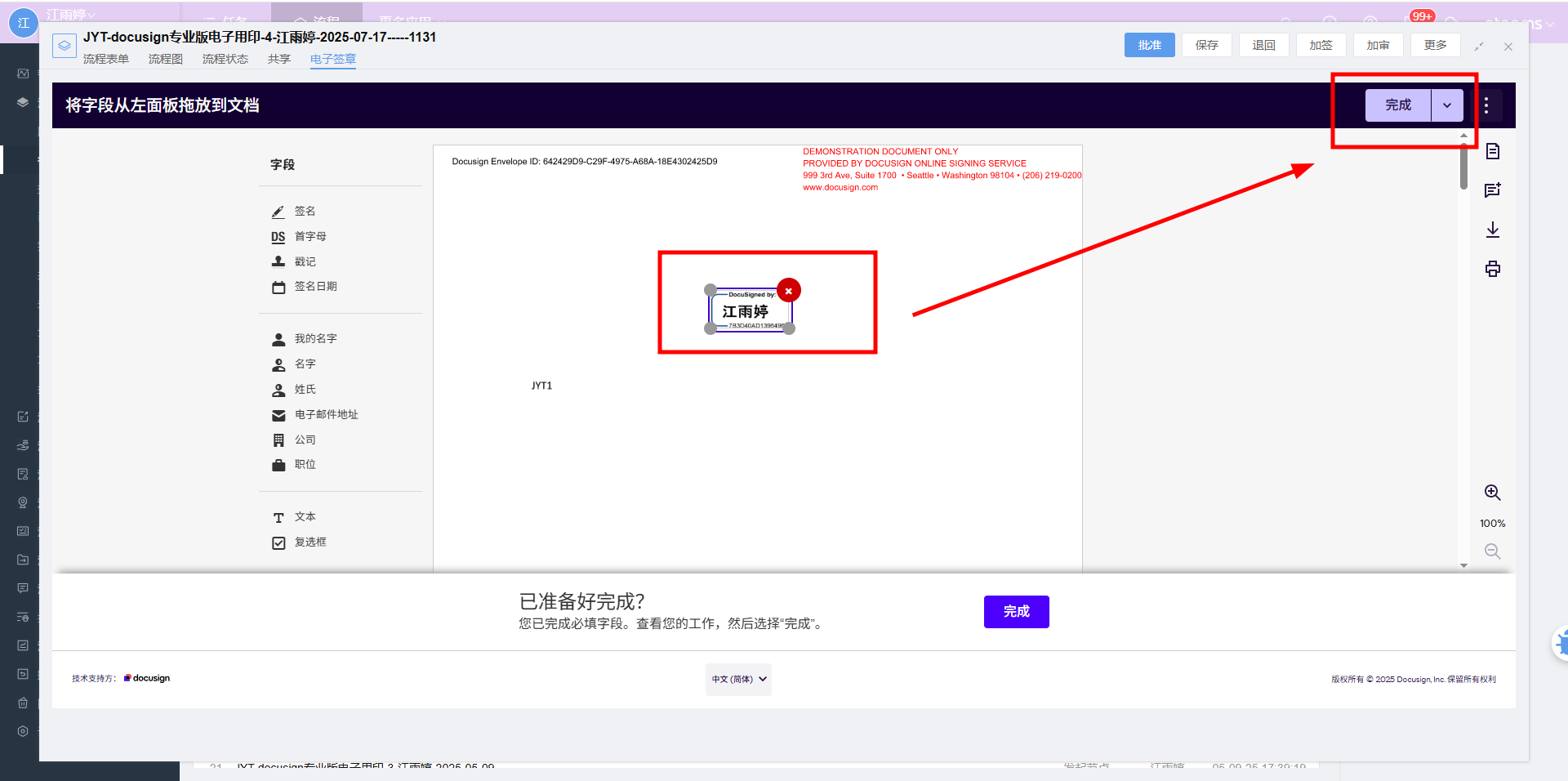The height and width of the screenshot is (781, 1568).
Task: Click the zoom in magnifier icon
Action: click(x=1492, y=493)
